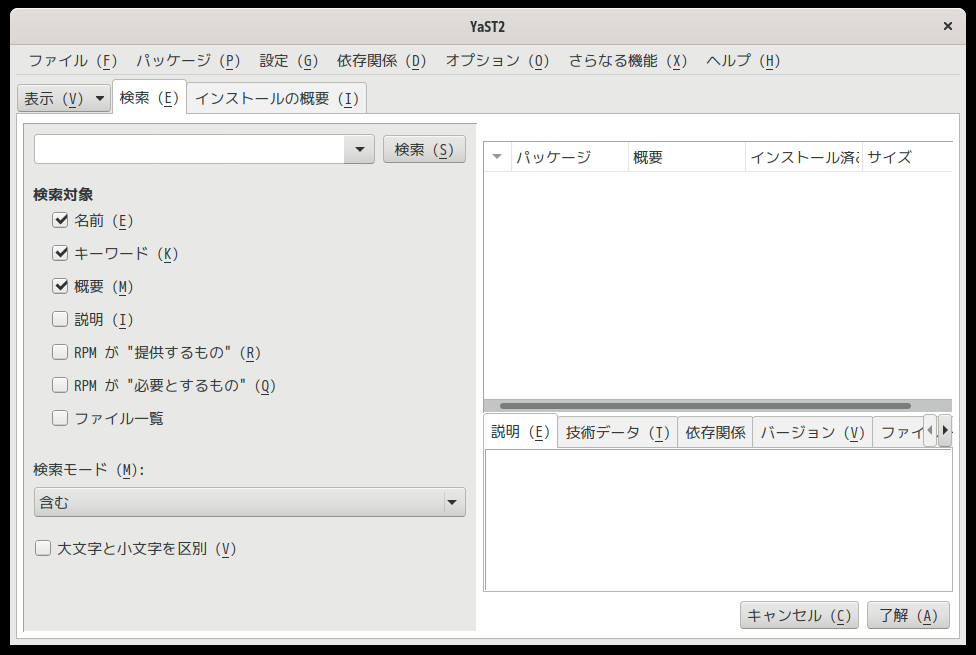Open the ファイル (F) menu
976x655 pixels.
(x=73, y=60)
